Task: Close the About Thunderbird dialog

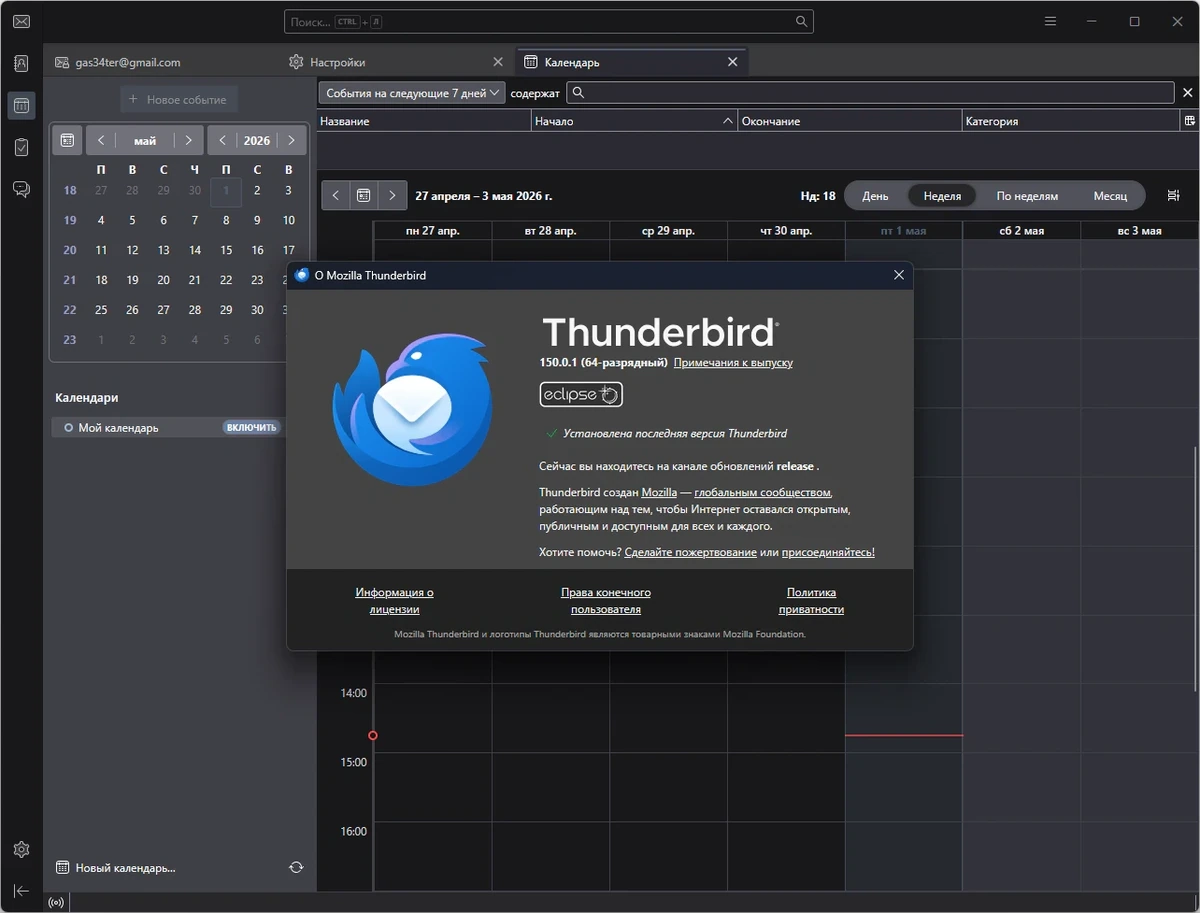Action: (x=899, y=275)
